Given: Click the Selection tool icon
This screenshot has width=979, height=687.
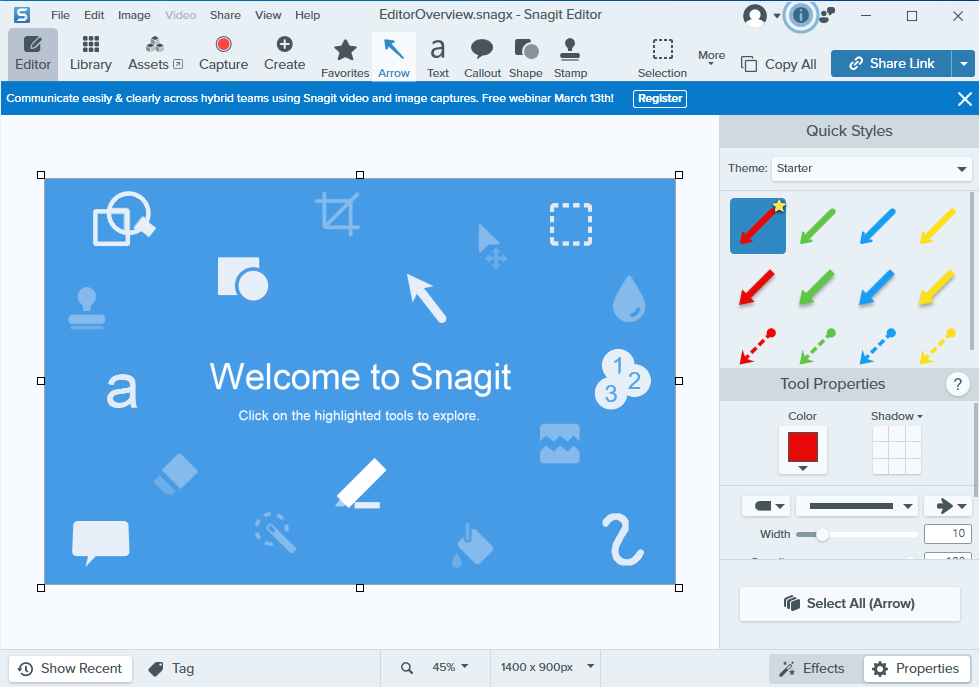Looking at the screenshot, I should [x=662, y=56].
